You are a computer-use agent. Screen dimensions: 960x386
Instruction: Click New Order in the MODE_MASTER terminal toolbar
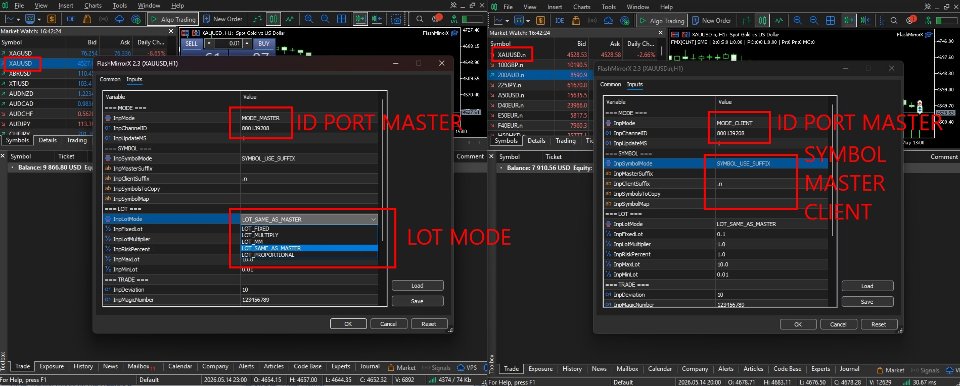(222, 20)
